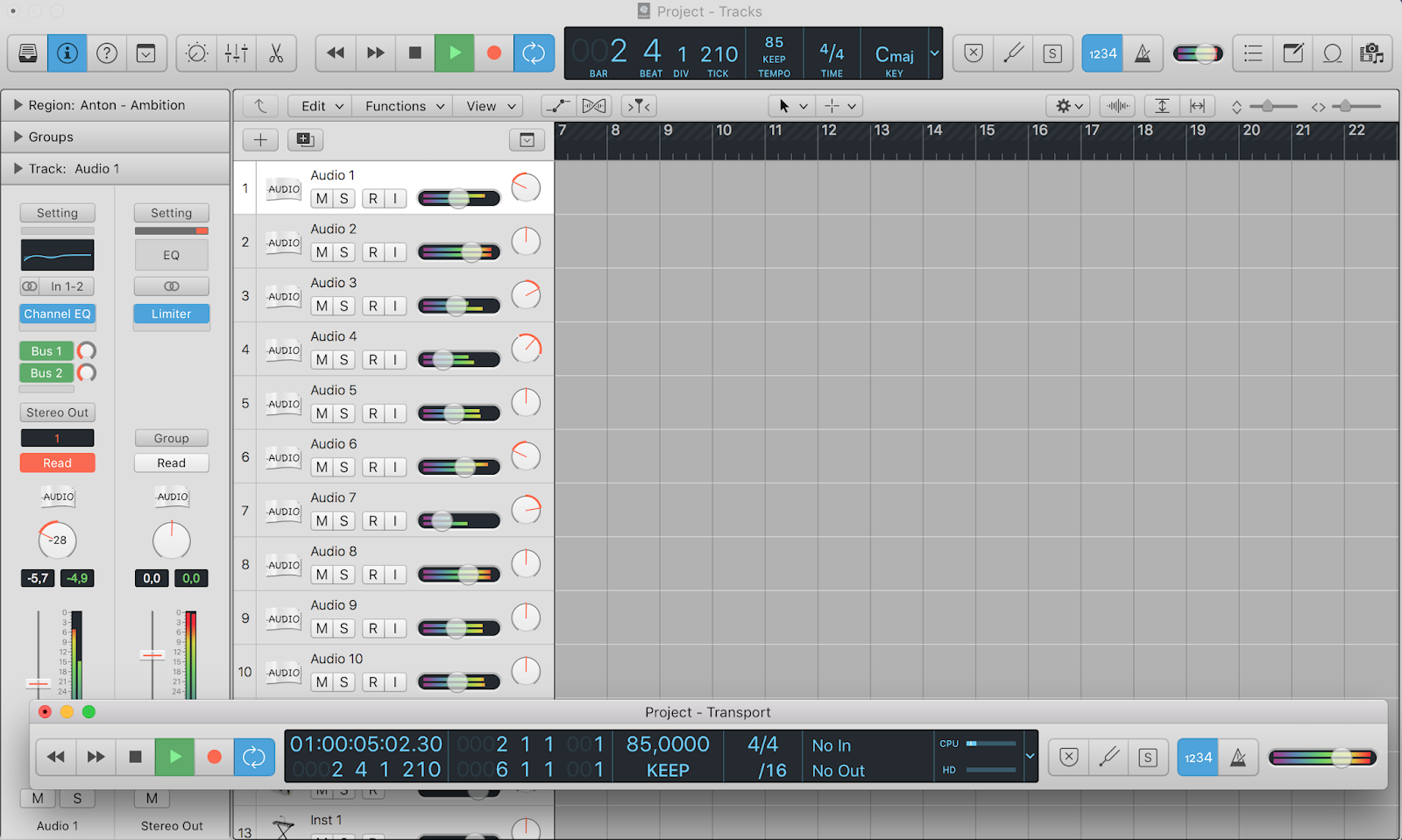Toggle Replace mode in the main control bar
Screen dimensions: 1402x840
[x=974, y=53]
